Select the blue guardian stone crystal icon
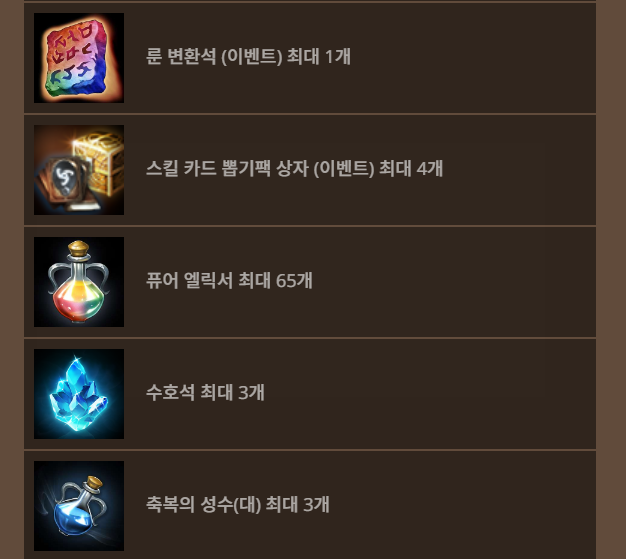This screenshot has width=626, height=559. point(79,394)
